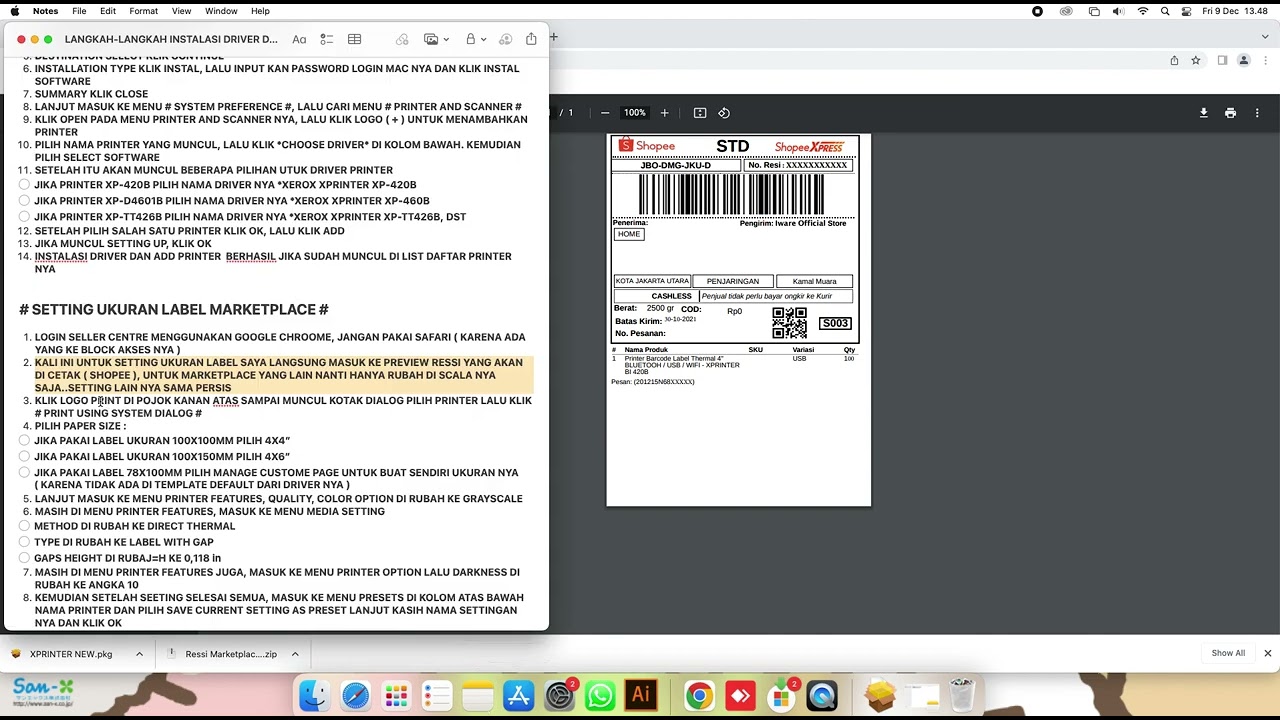Download the PDF using the download icon
1280x720 pixels.
[x=1203, y=113]
